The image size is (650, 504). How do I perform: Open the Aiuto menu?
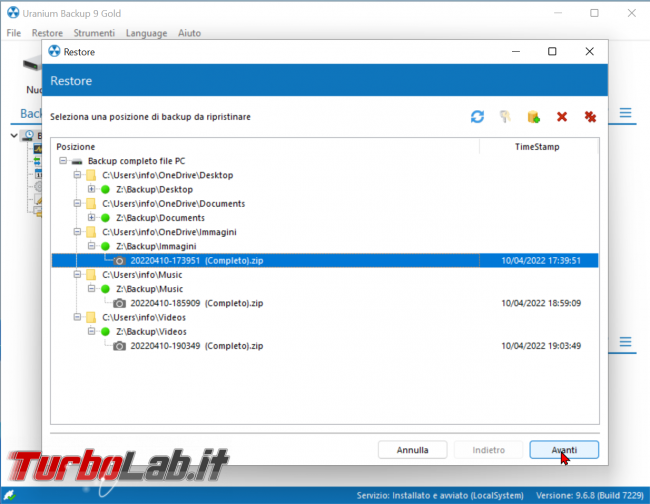tap(189, 33)
